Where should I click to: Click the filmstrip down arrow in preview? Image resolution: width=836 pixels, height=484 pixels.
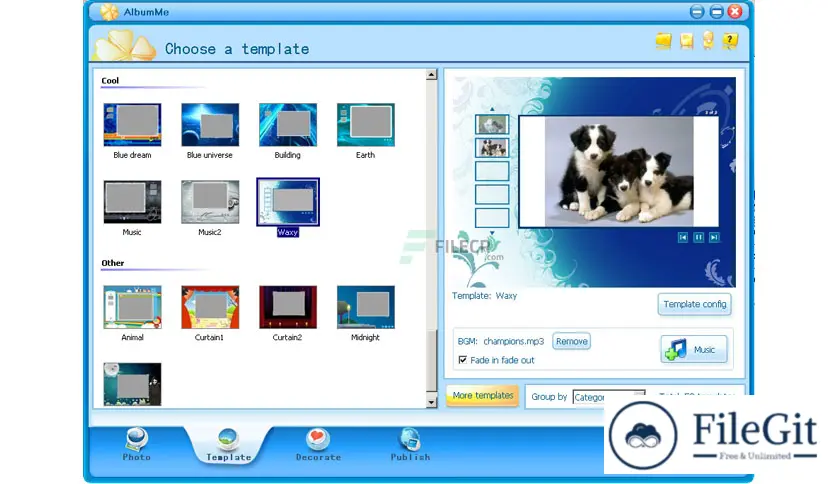coord(492,233)
